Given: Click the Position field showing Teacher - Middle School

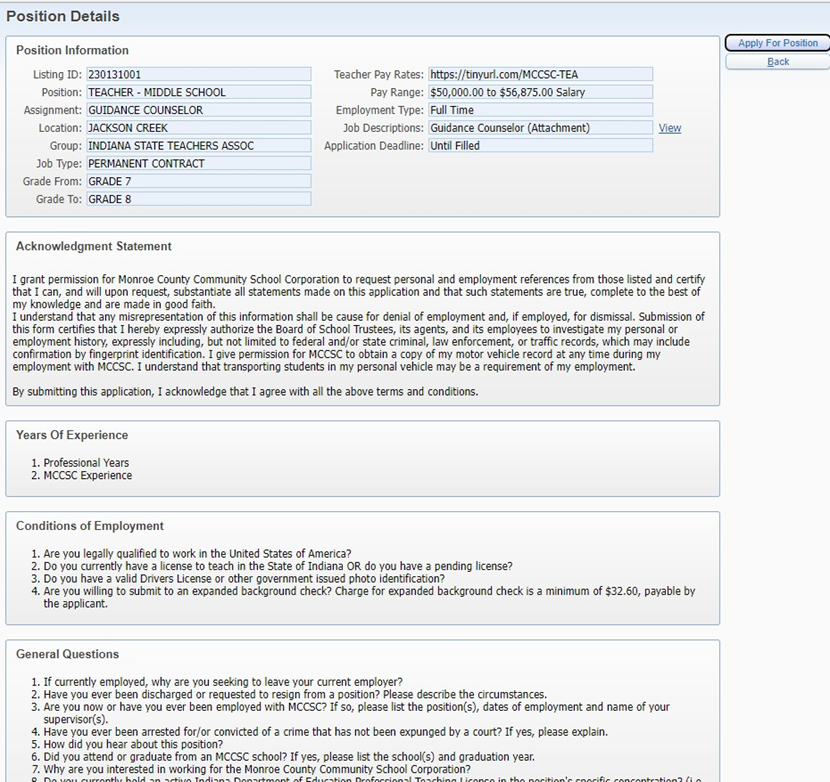Looking at the screenshot, I should click(x=198, y=93).
